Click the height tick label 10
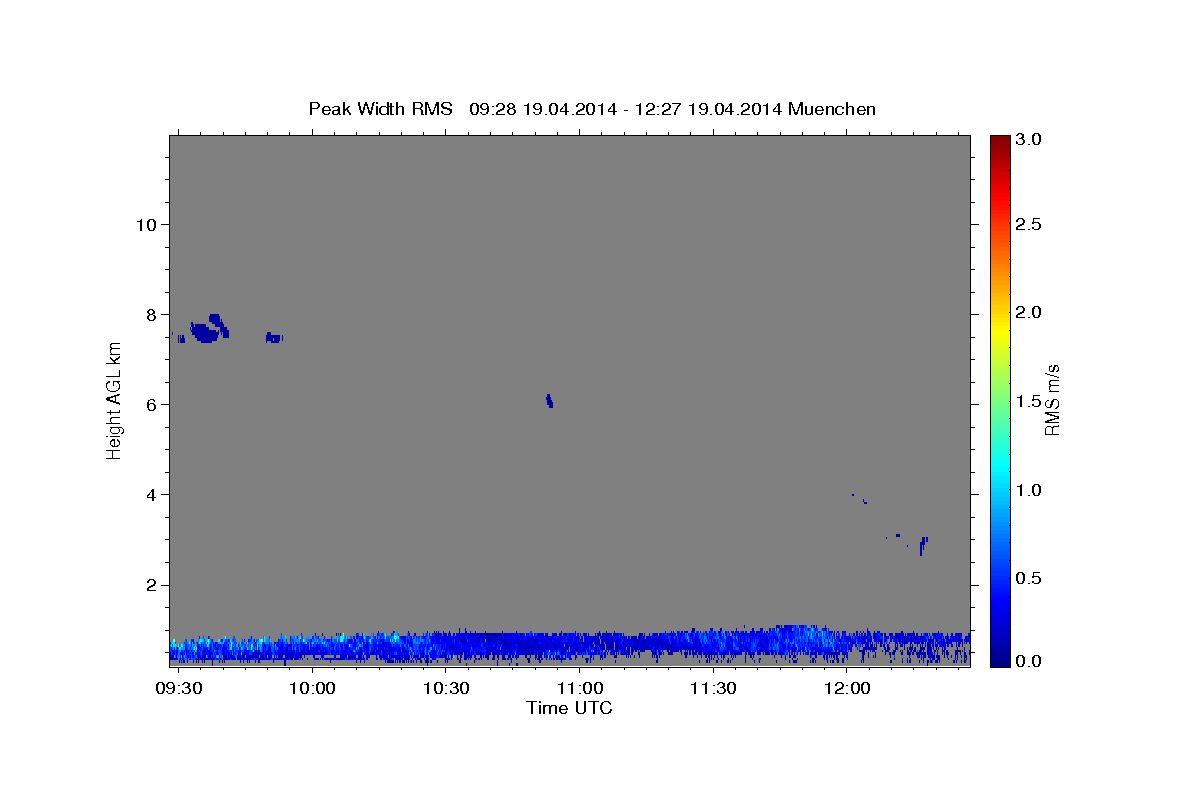Screen dimensions: 1200x800 (x=146, y=224)
